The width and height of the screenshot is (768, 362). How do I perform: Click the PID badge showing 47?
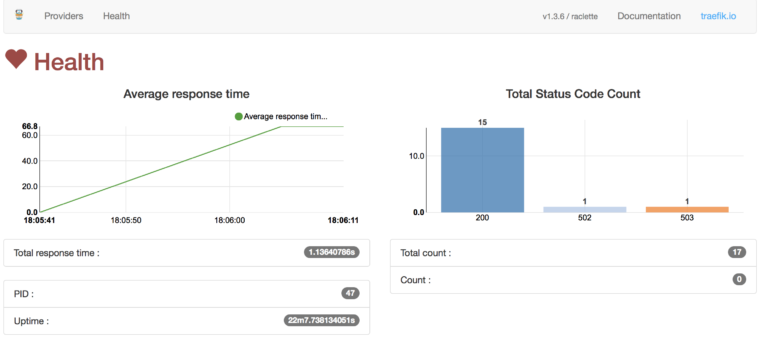click(350, 294)
